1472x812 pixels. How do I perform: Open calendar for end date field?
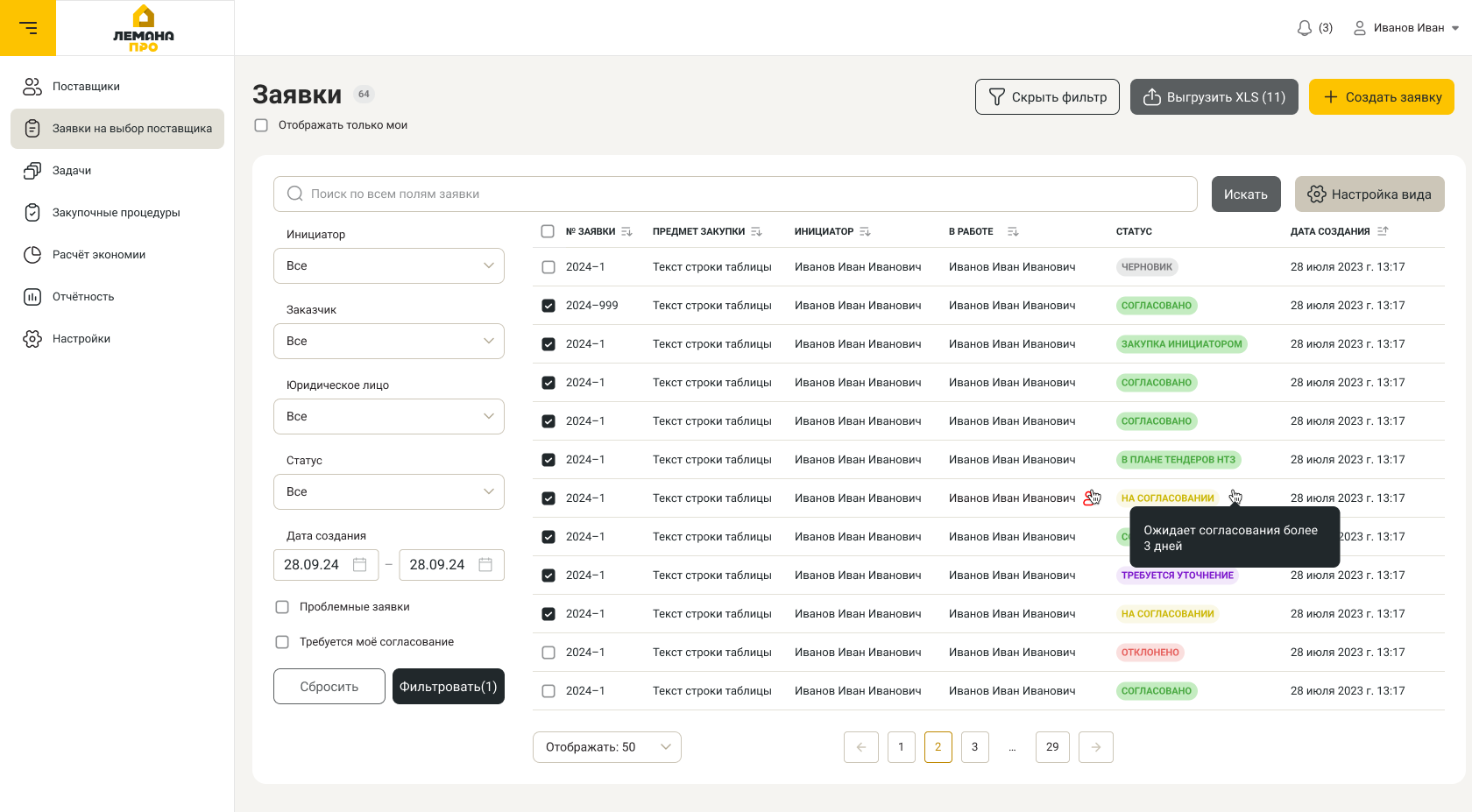click(x=485, y=565)
